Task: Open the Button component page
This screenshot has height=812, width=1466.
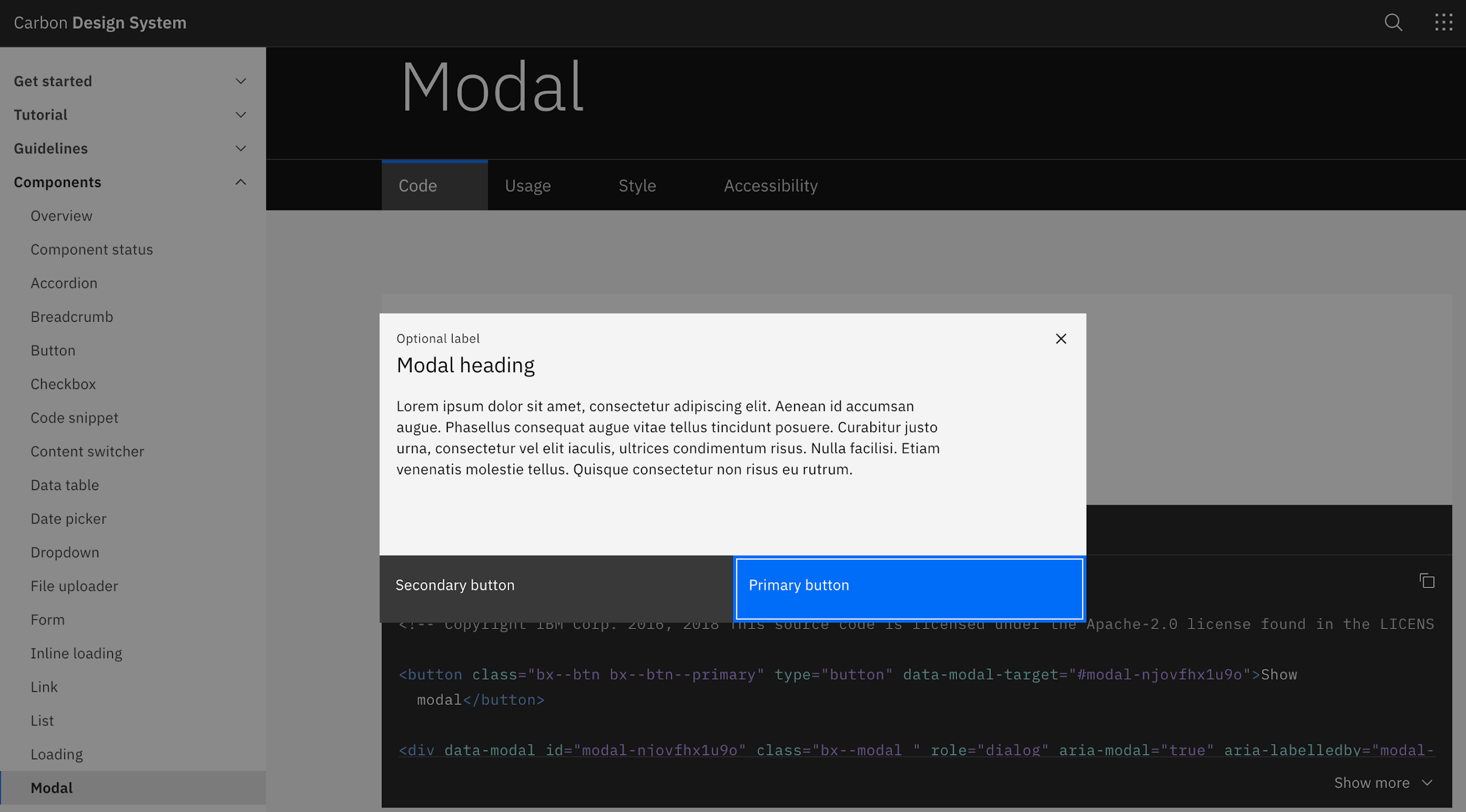Action: [53, 350]
